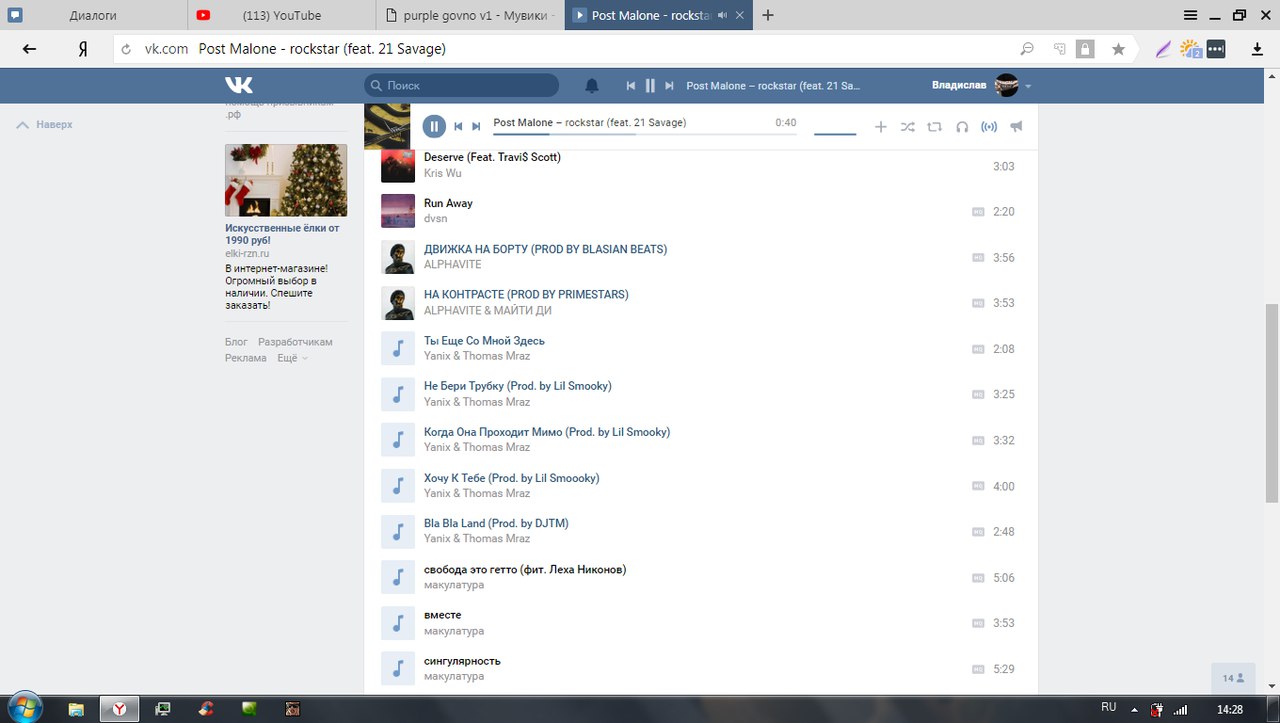Open the weather extension icon

pos(1190,49)
